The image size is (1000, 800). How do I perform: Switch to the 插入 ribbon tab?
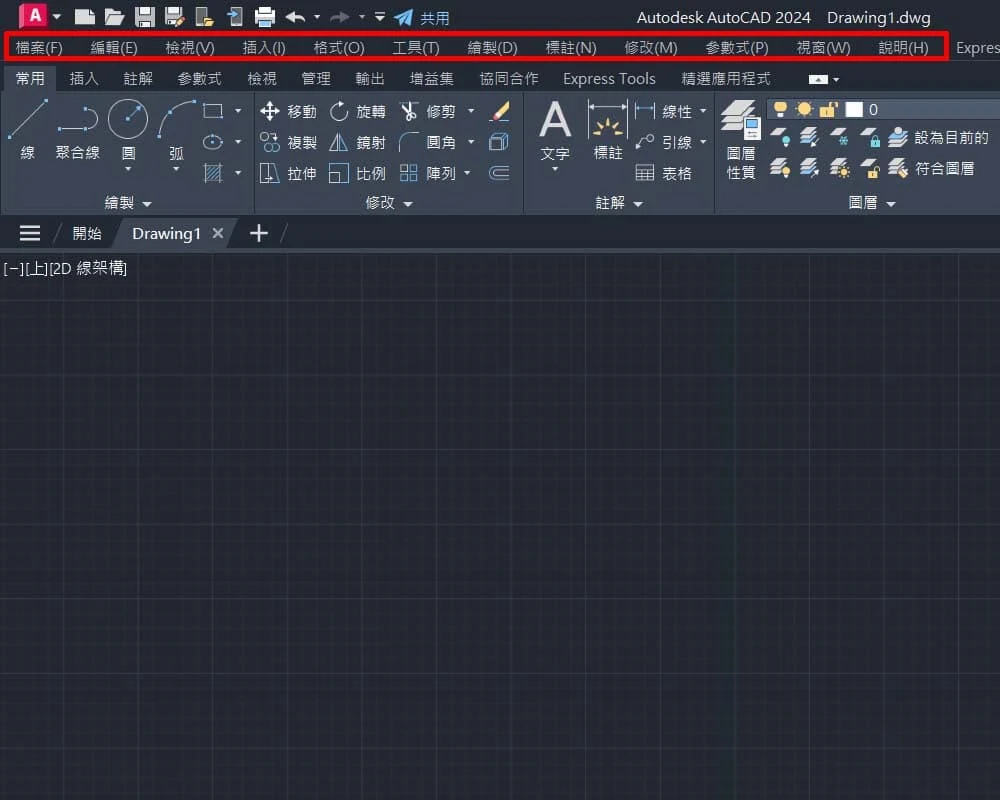84,78
